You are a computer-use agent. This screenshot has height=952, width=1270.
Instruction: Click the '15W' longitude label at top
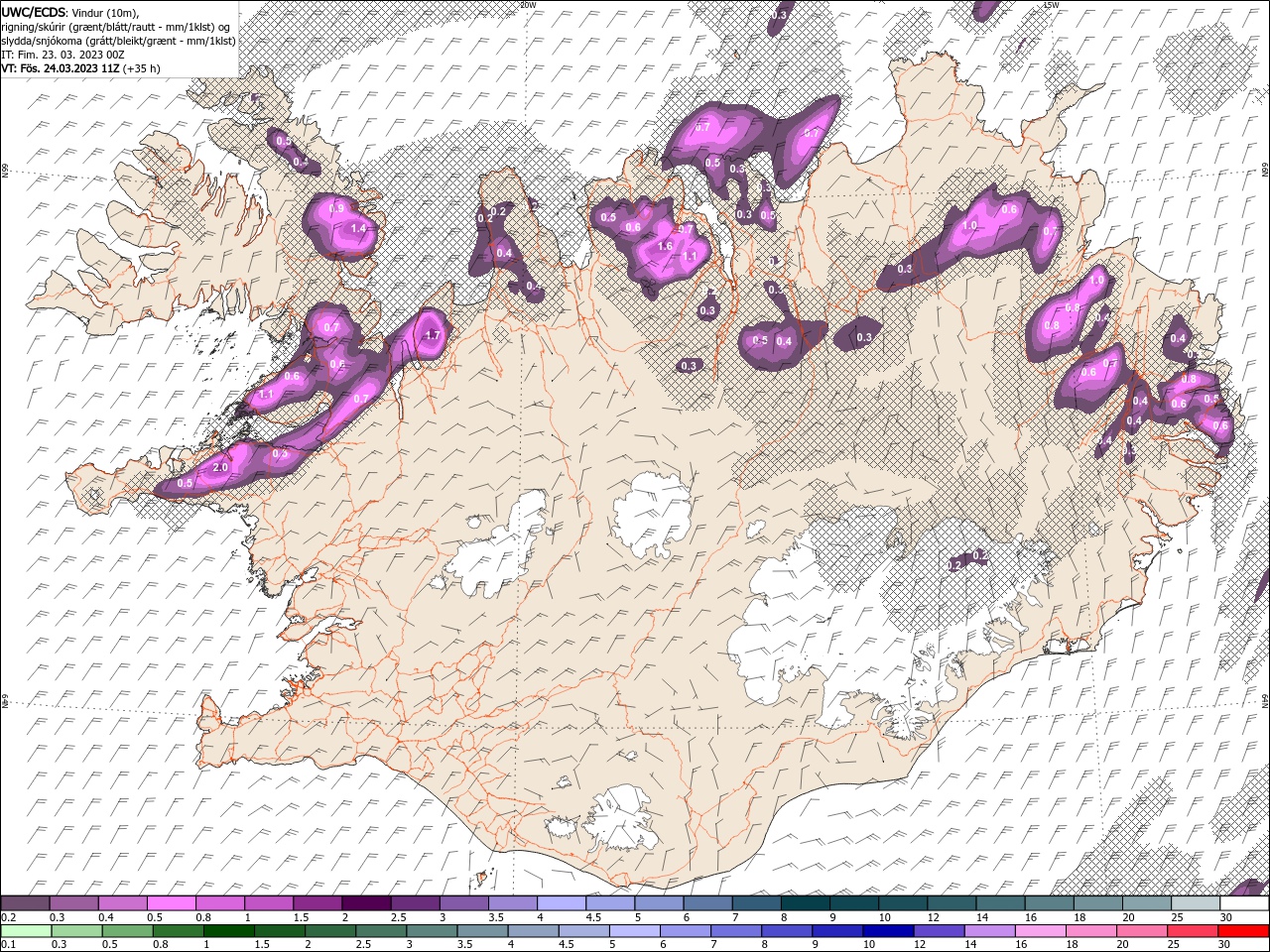1051,5
